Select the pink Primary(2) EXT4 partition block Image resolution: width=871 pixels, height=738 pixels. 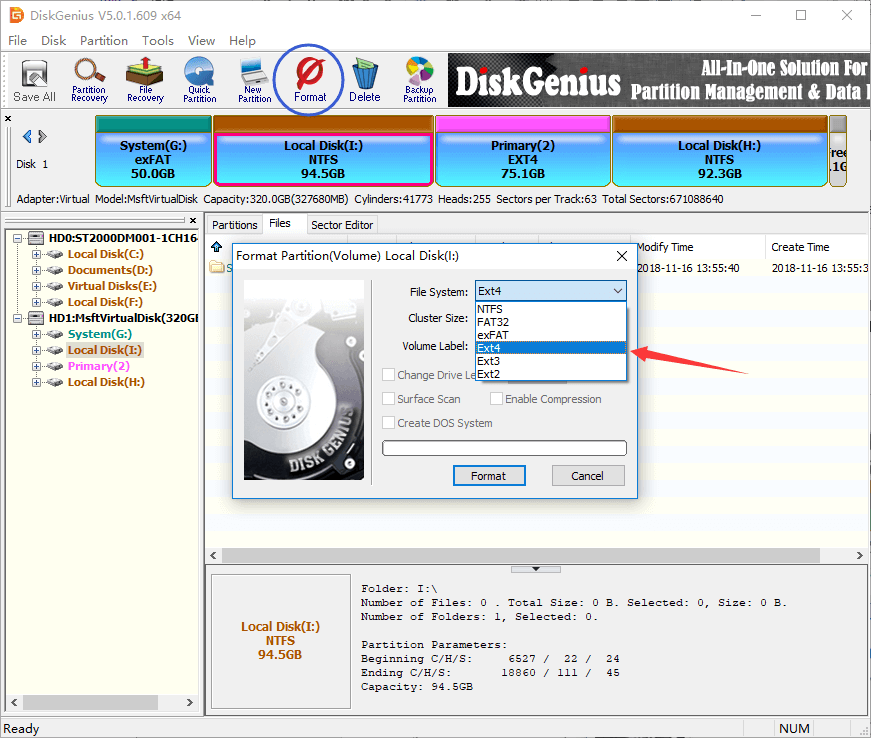[522, 159]
